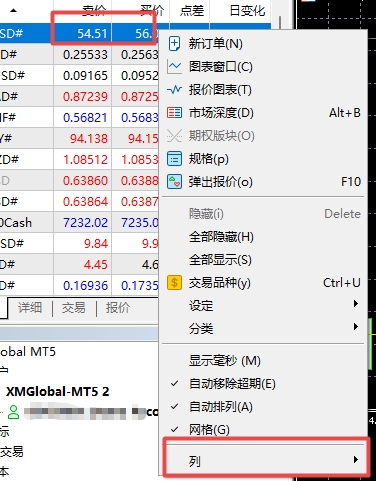Screen dimensions: 376x481
Task: Click the red price 1.08512
Action: (82, 160)
